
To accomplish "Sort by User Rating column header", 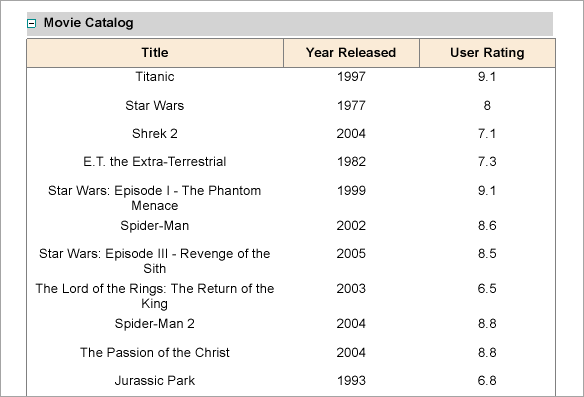I will 487,53.
